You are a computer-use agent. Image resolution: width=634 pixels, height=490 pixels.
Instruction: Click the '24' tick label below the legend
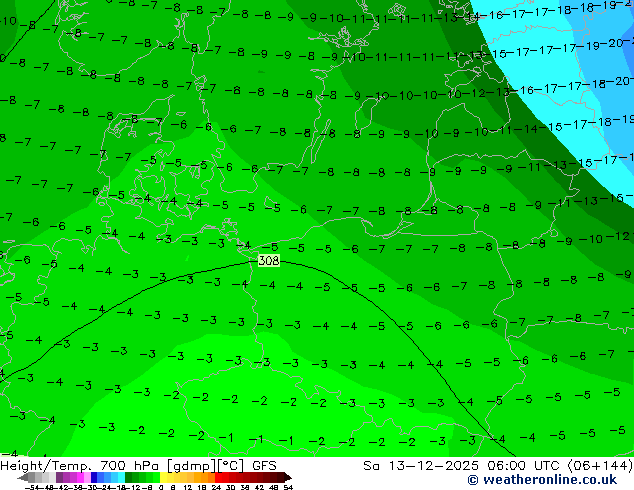click(x=216, y=487)
